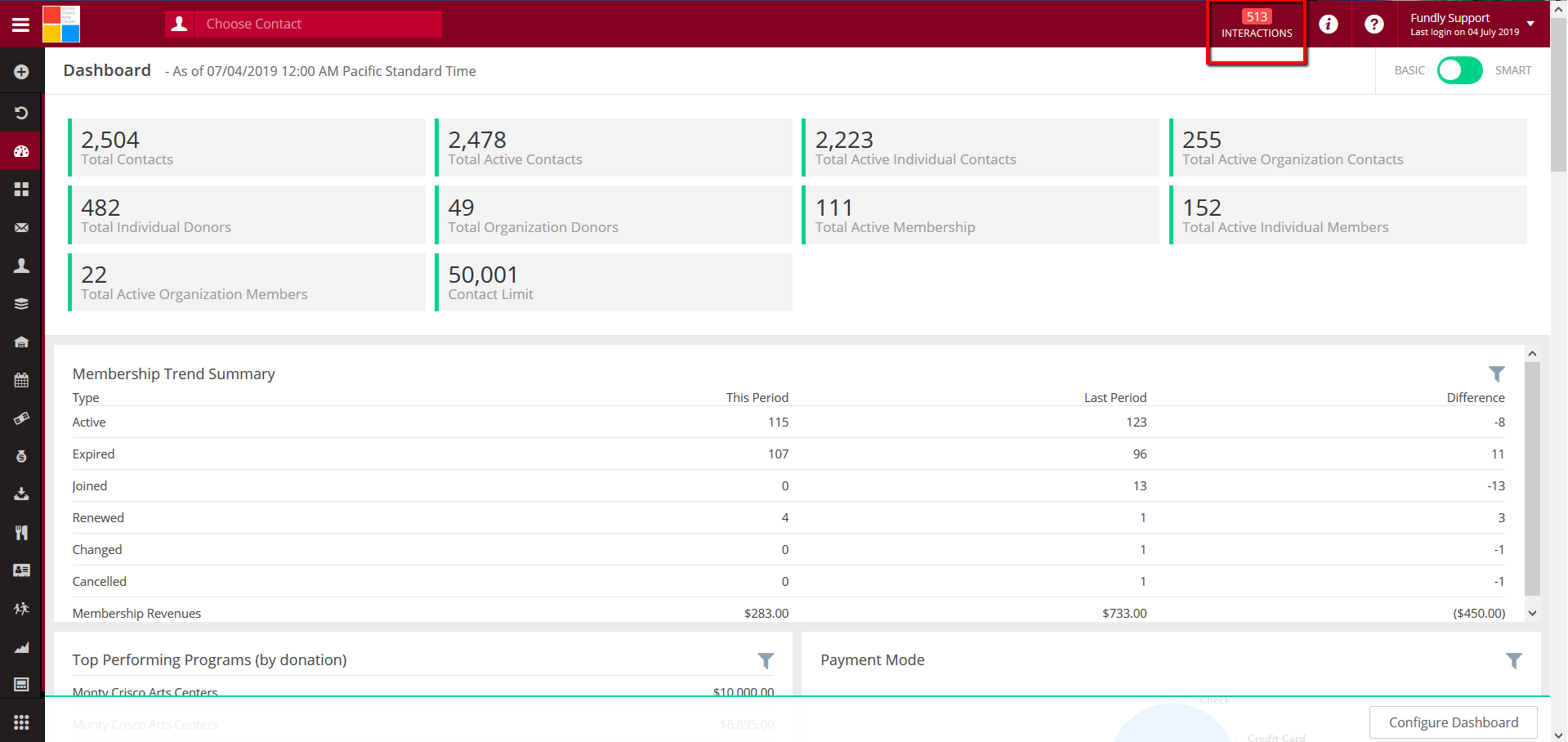Click the Cancelled membership type row label
The width and height of the screenshot is (1568, 742).
point(99,582)
